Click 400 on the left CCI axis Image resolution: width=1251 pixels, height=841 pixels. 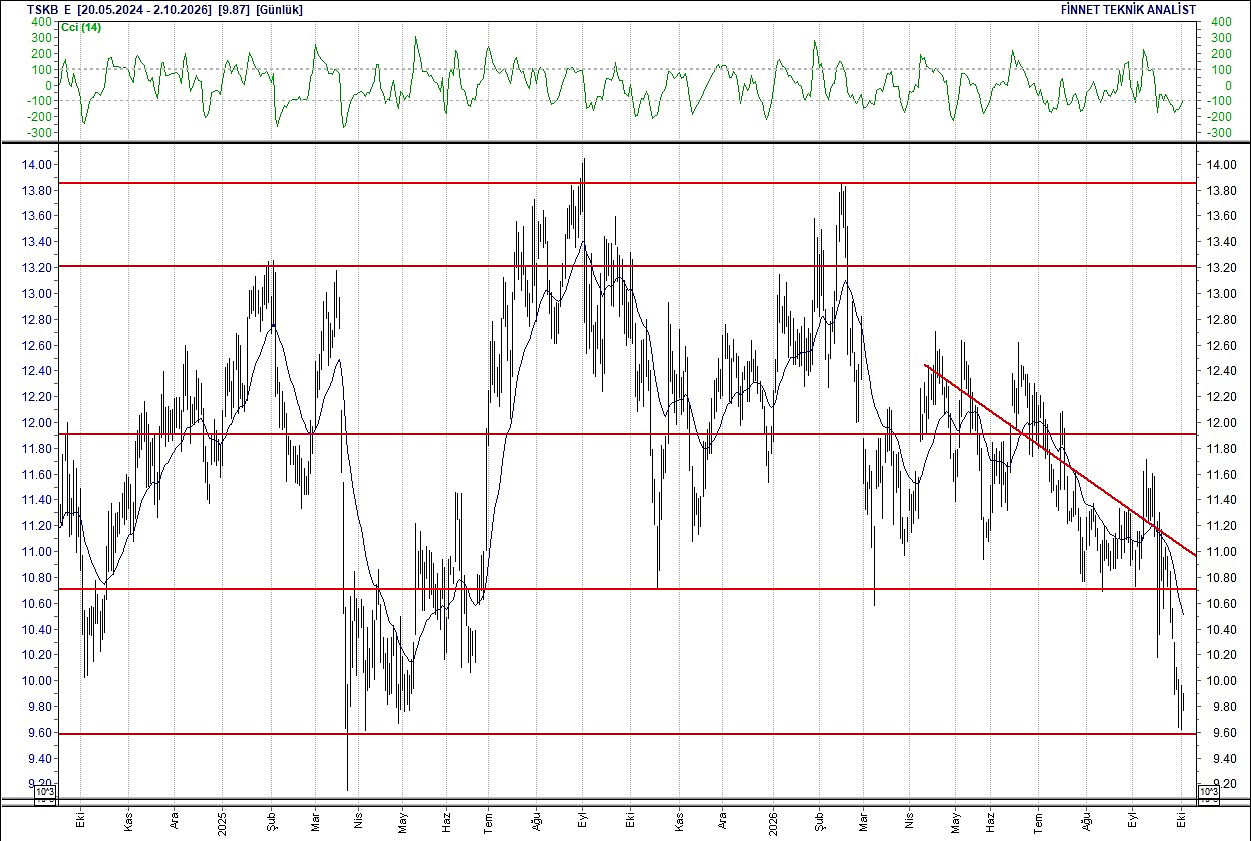(42, 22)
